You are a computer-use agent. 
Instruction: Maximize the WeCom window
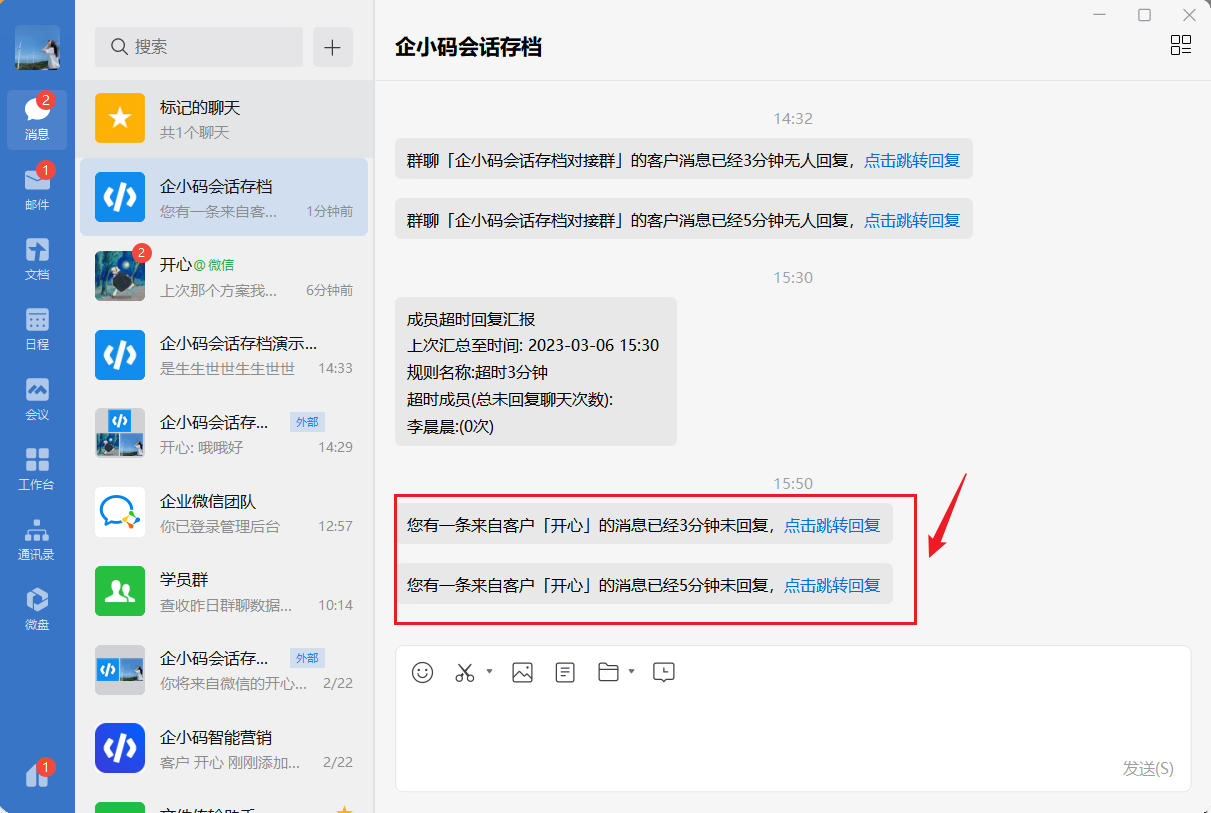pyautogui.click(x=1145, y=15)
